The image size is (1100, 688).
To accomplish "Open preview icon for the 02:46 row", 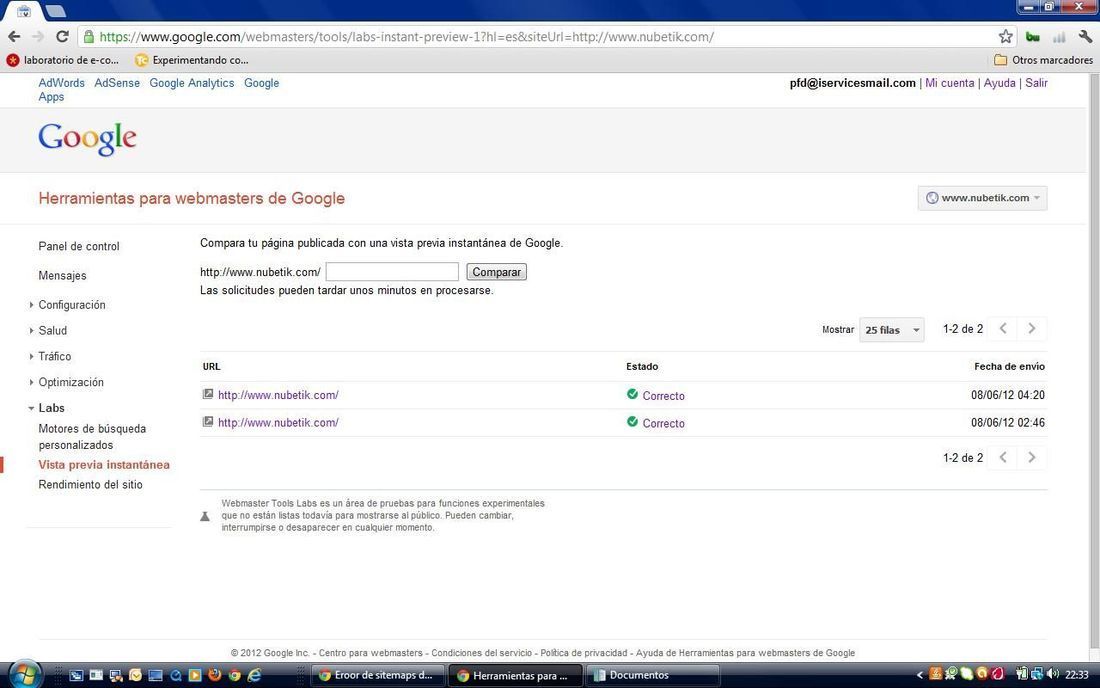I will tap(208, 421).
